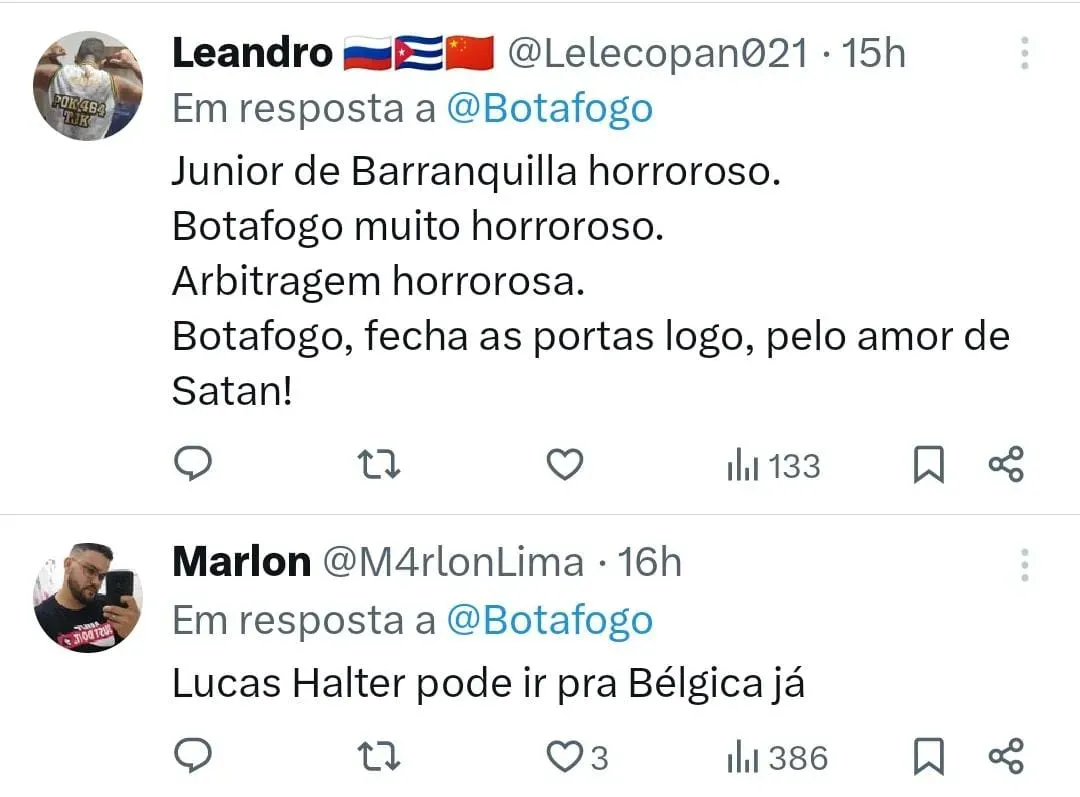Image resolution: width=1080 pixels, height=797 pixels.
Task: Open @Botafogo link in Marlon's reply
Action: coord(549,620)
